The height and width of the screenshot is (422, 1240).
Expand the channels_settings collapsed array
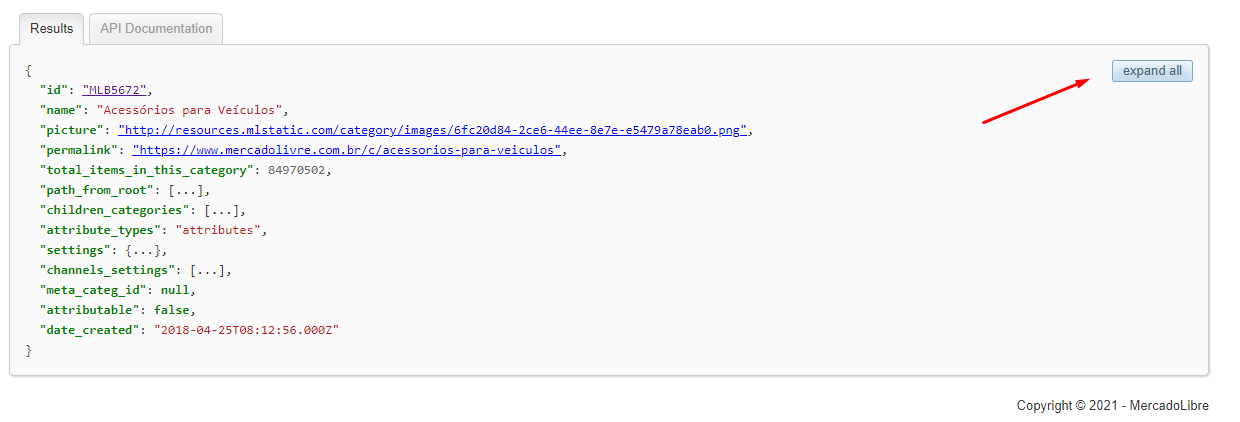tap(209, 270)
